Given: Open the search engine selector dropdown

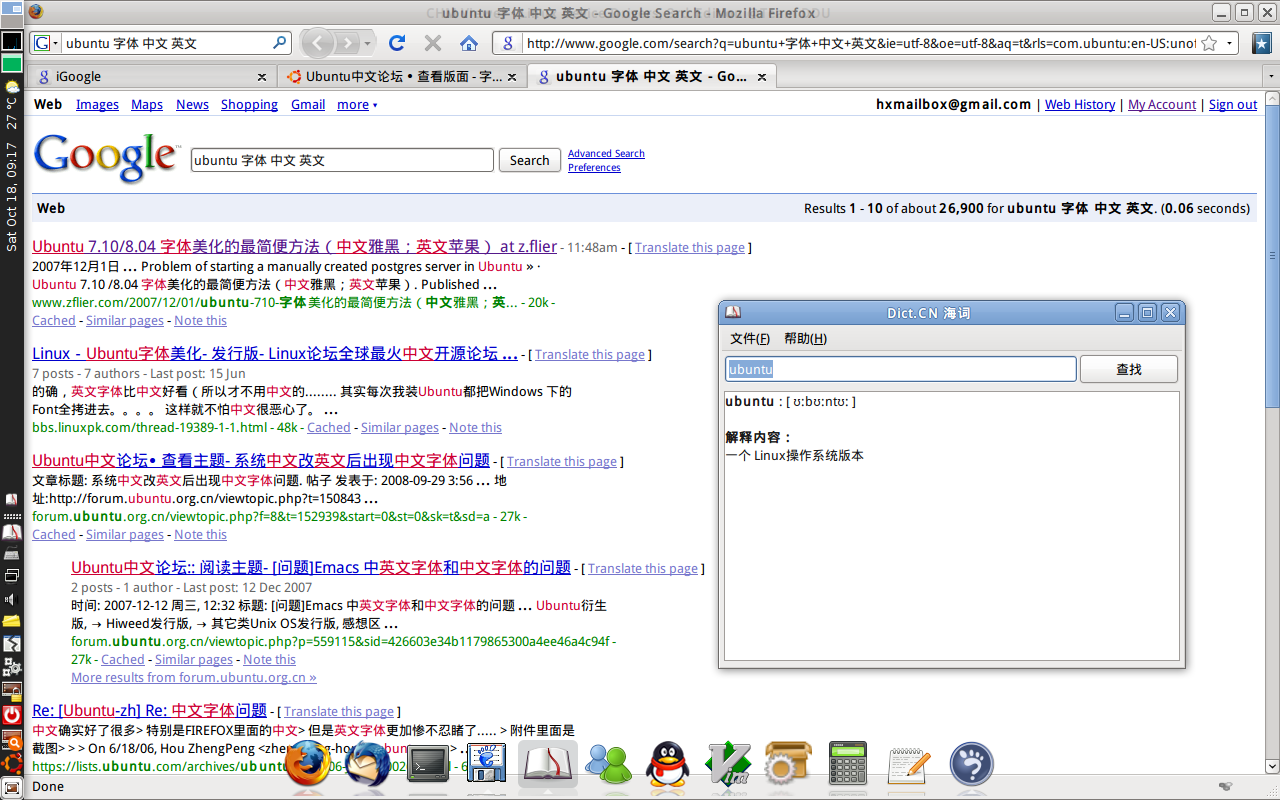Looking at the screenshot, I should 45,43.
